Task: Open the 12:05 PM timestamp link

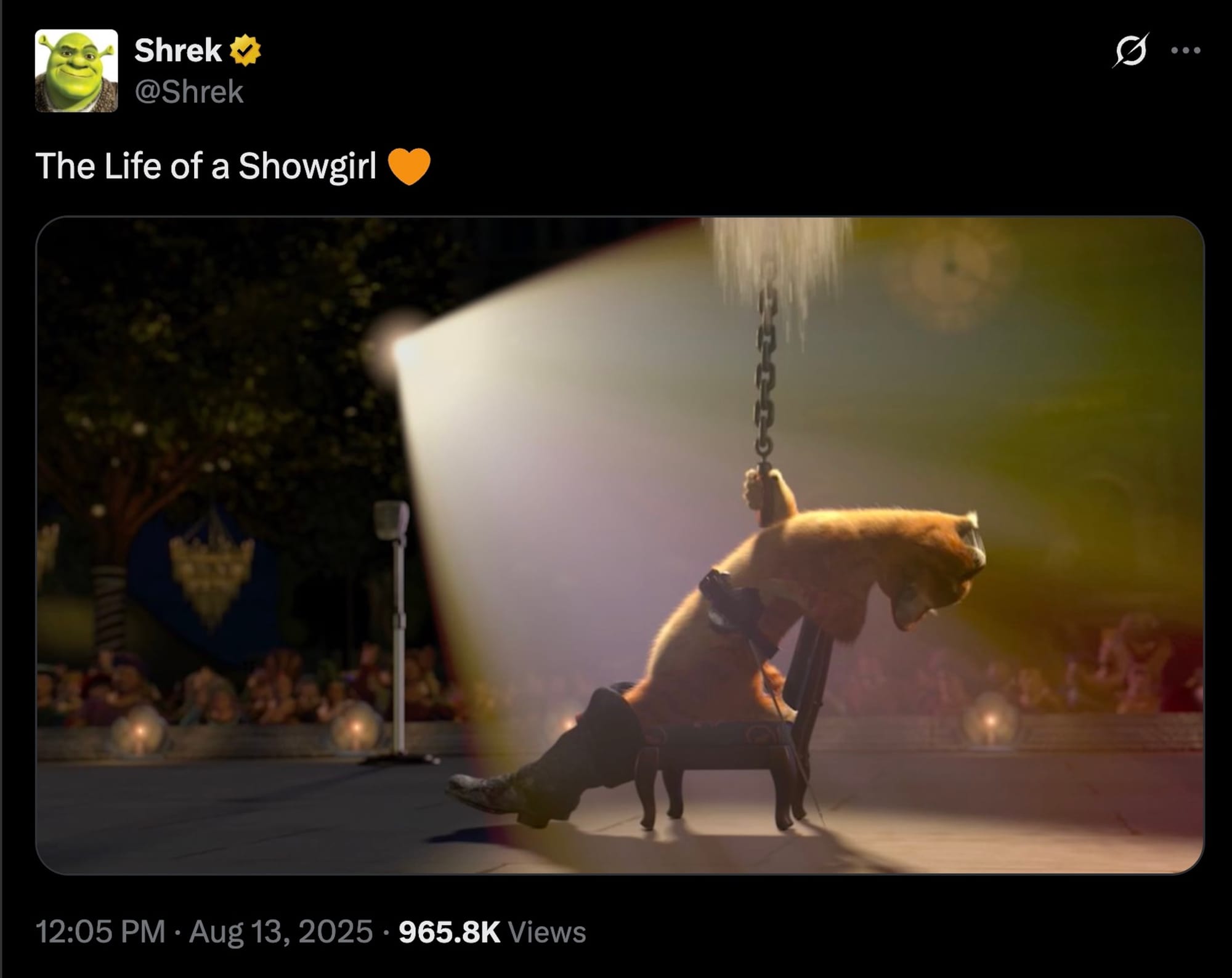Action: pyautogui.click(x=100, y=931)
